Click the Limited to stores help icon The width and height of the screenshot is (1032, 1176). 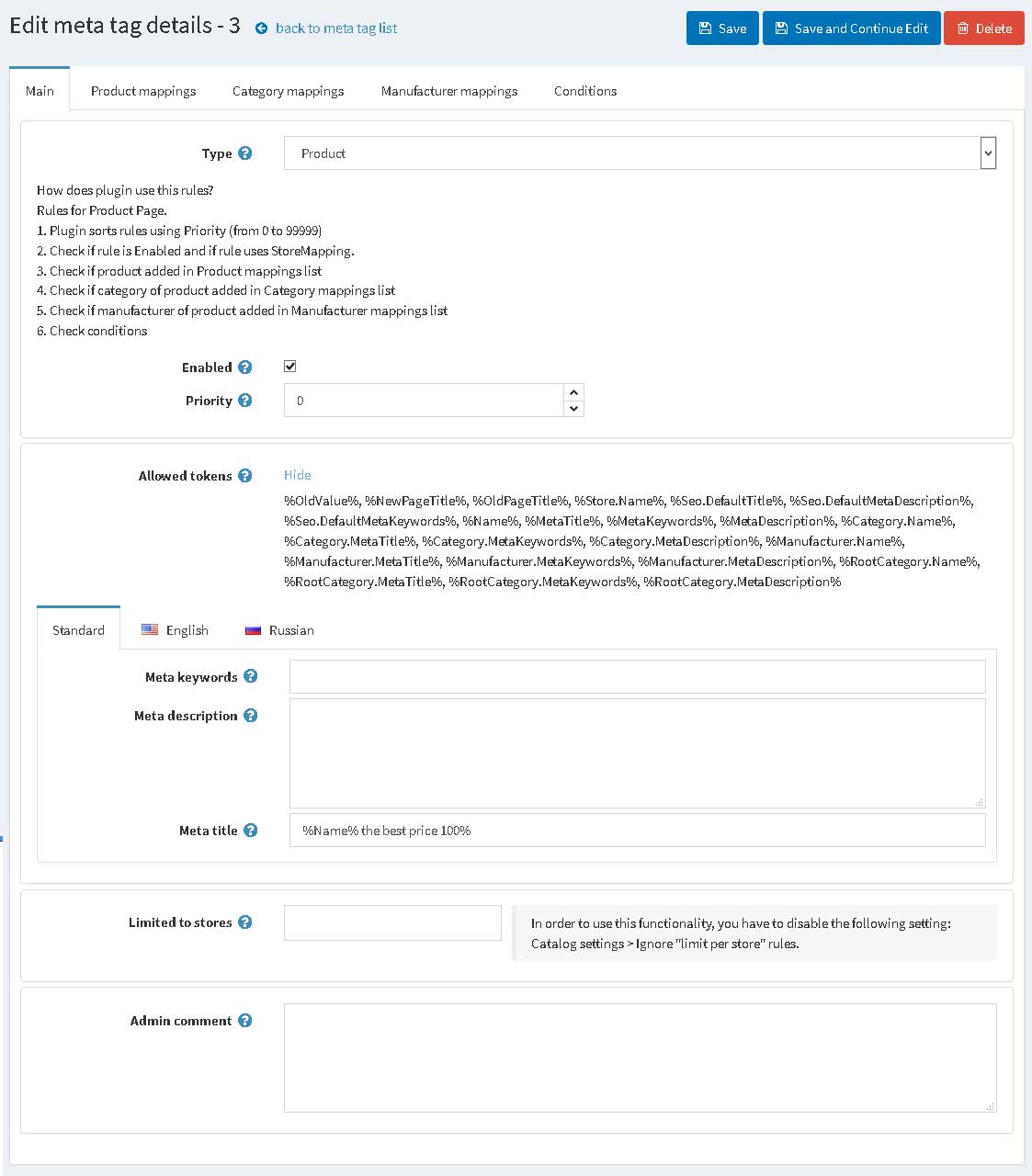coord(245,922)
